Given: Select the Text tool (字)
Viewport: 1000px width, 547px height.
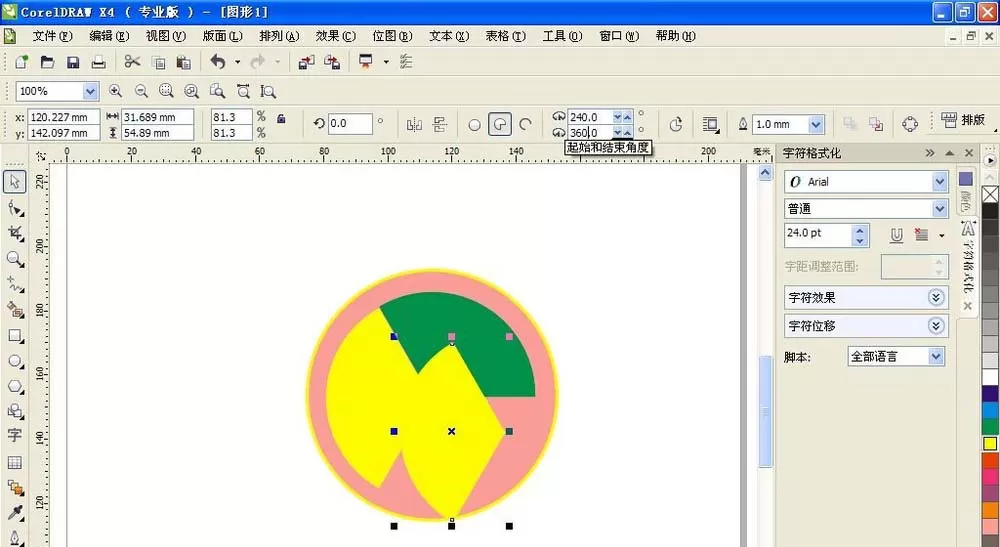Looking at the screenshot, I should 15,436.
